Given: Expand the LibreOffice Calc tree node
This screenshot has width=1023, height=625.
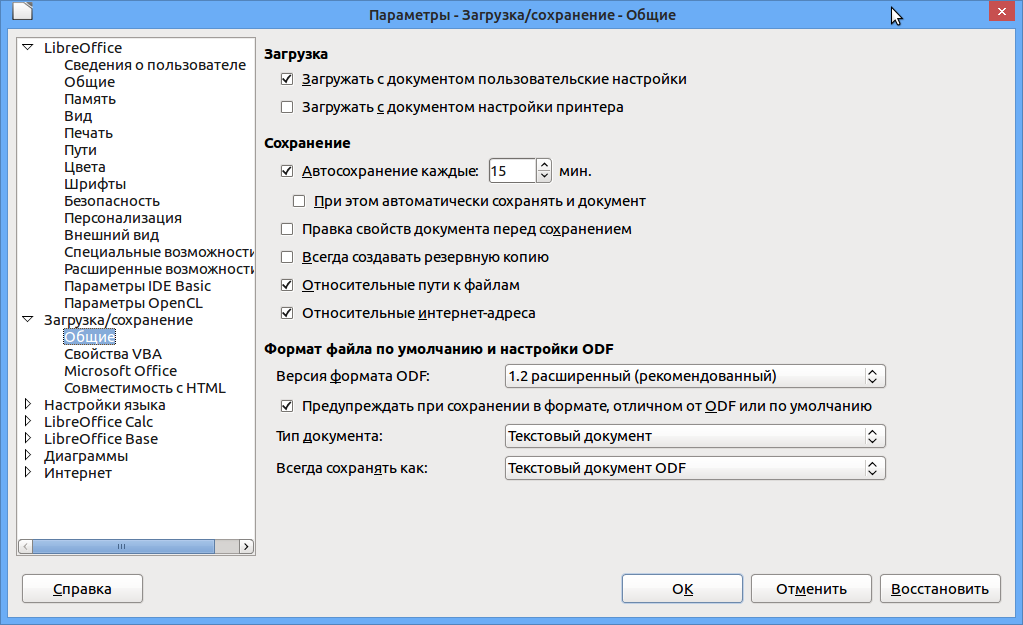Looking at the screenshot, I should [27, 421].
